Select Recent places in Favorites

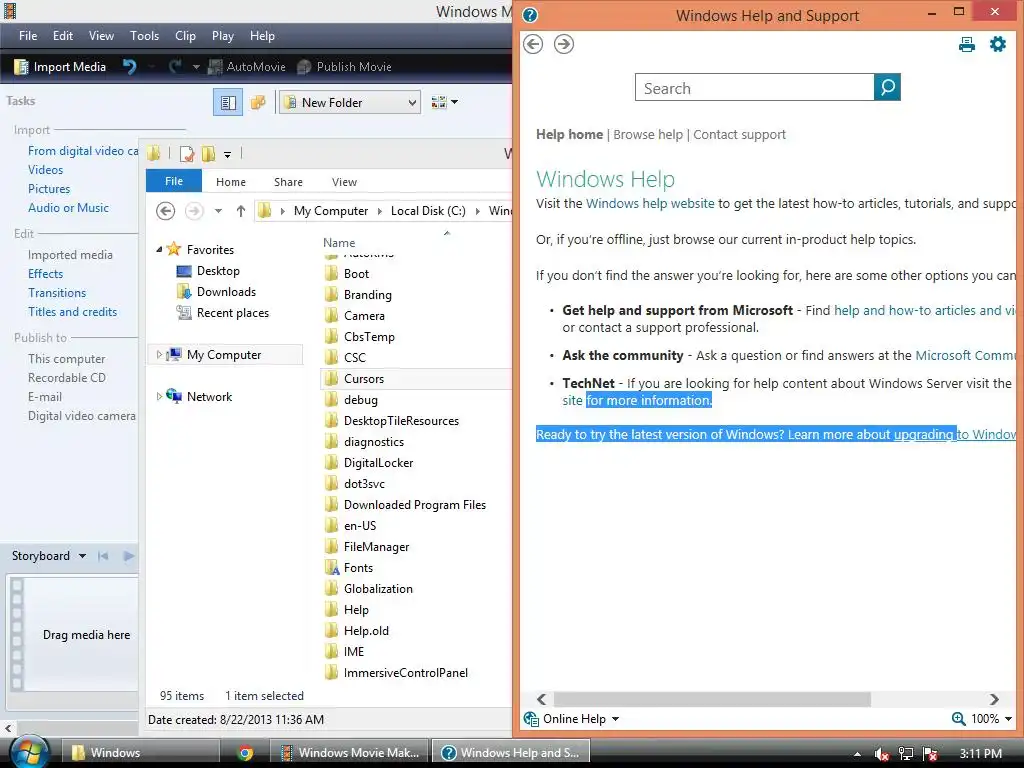[x=223, y=313]
